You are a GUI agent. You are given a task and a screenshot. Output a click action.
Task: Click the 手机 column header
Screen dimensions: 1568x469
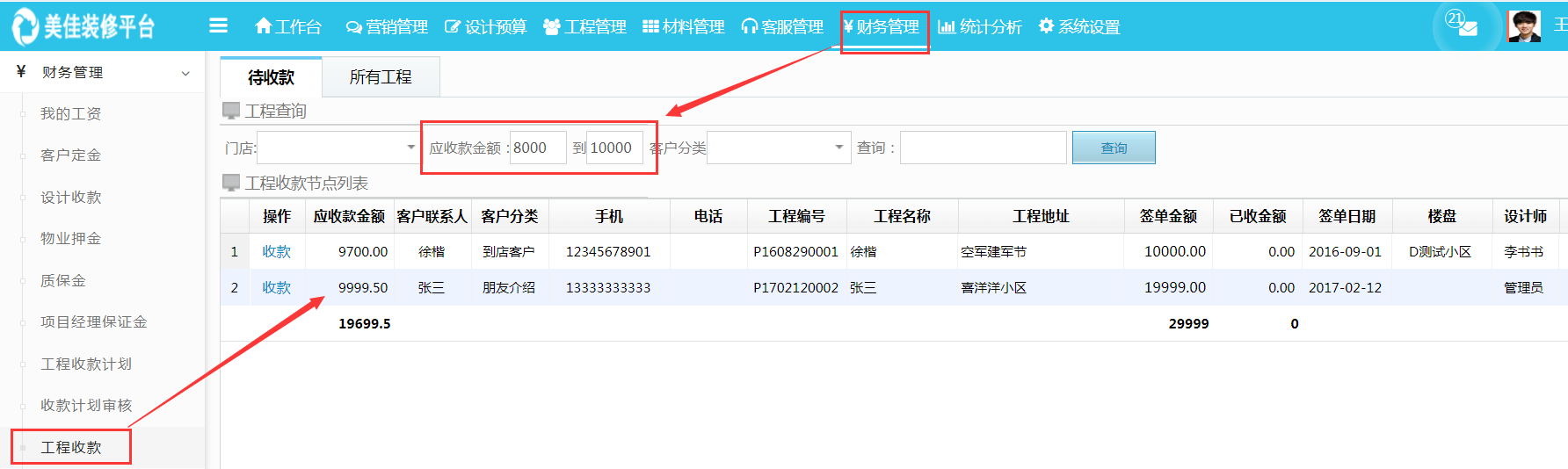click(609, 216)
